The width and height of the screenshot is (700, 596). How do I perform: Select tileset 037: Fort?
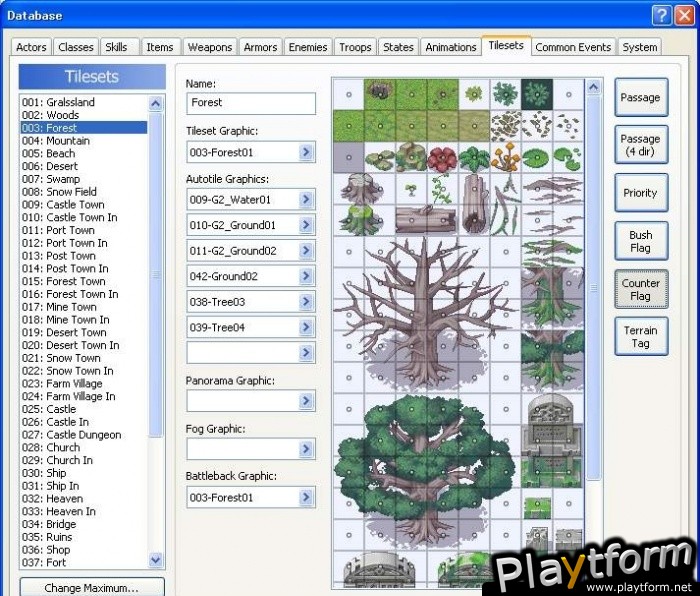click(83, 563)
